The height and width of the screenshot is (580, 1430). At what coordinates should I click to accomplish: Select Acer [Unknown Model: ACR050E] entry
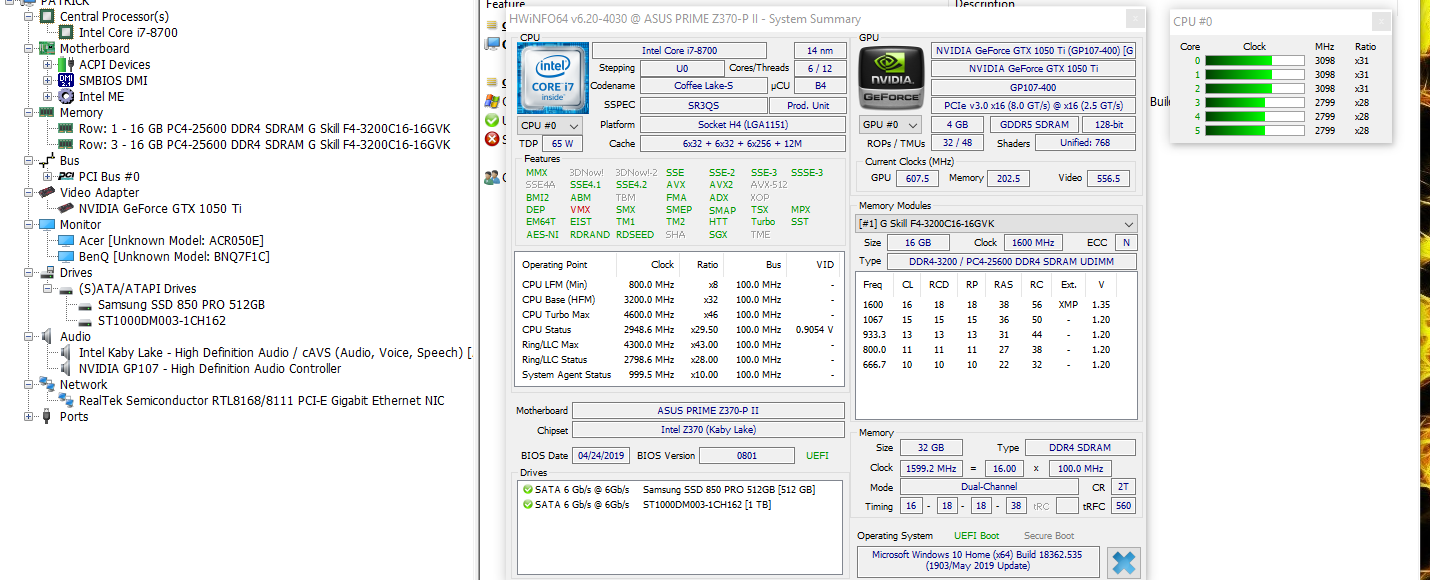pyautogui.click(x=171, y=240)
